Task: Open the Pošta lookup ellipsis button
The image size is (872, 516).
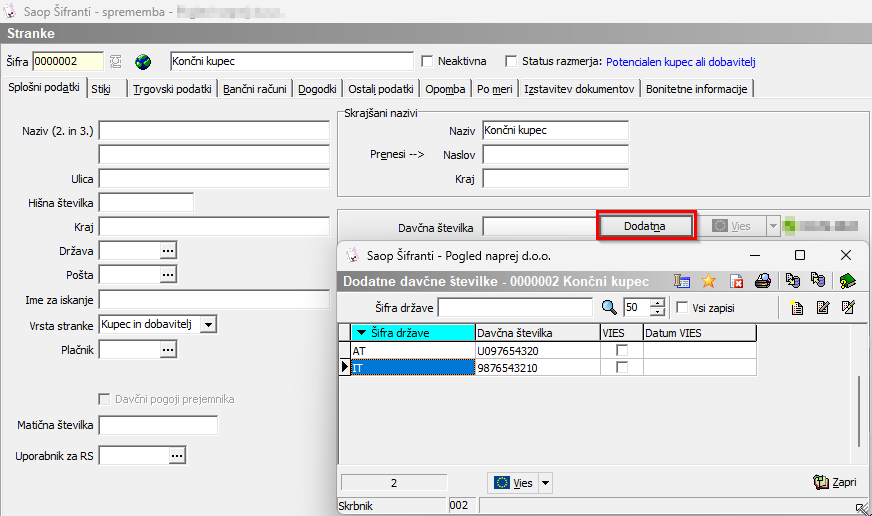Action: (168, 275)
